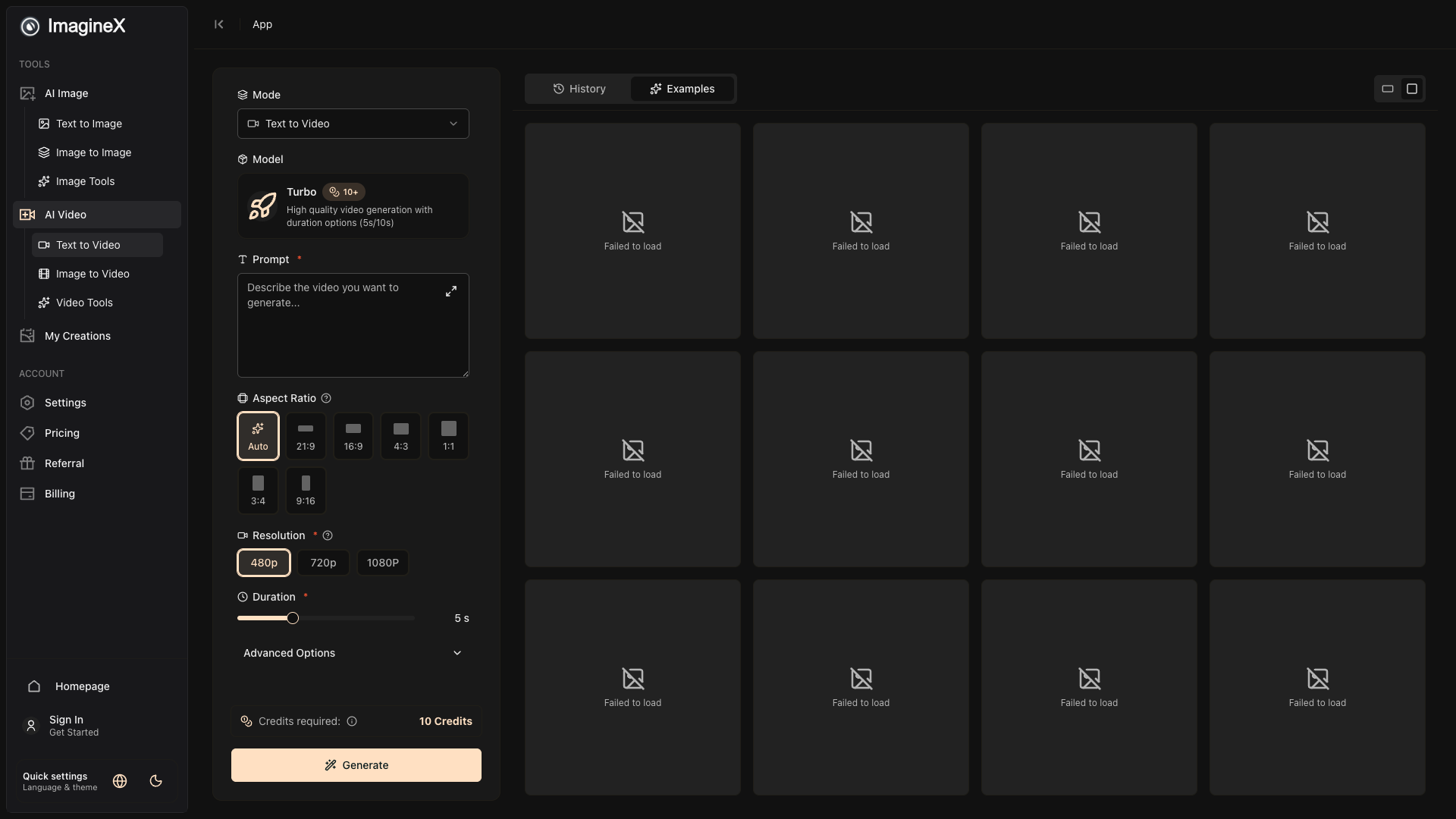Screen dimensions: 1456x819
Task: Select the Turbo model card
Action: 353,206
